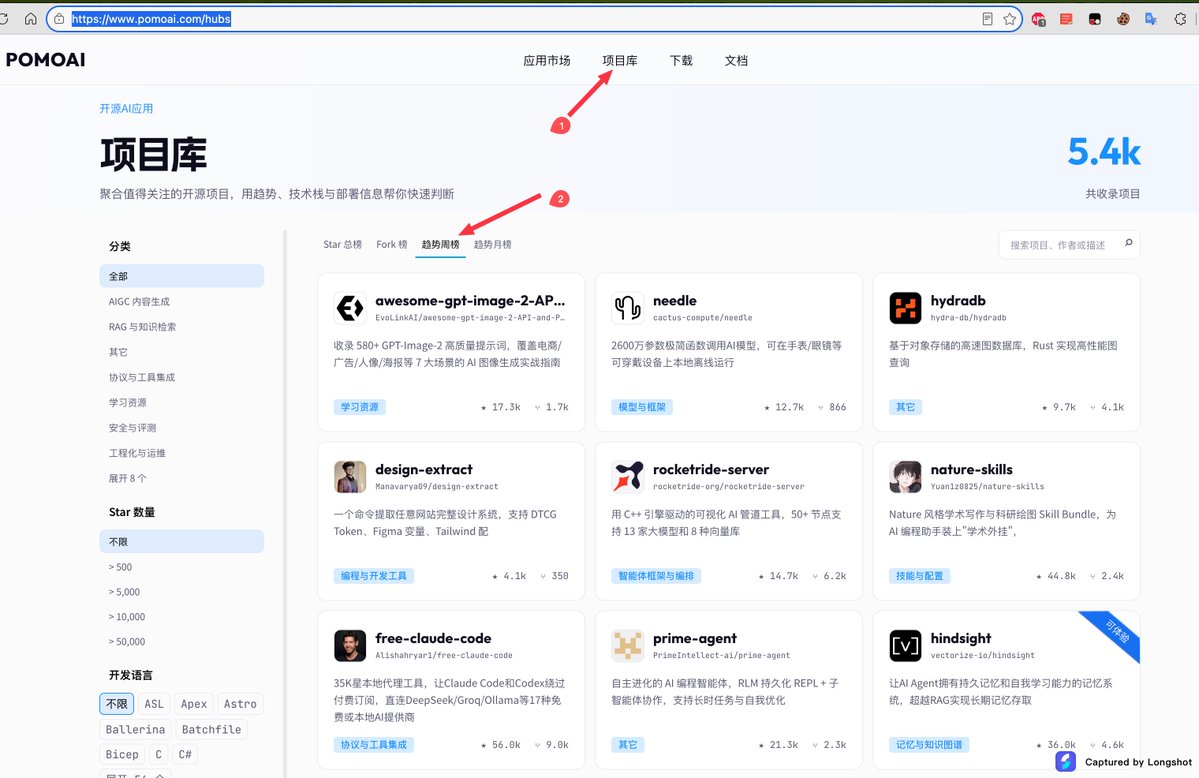
Task: Bookmark this page with the star icon
Action: [1009, 19]
